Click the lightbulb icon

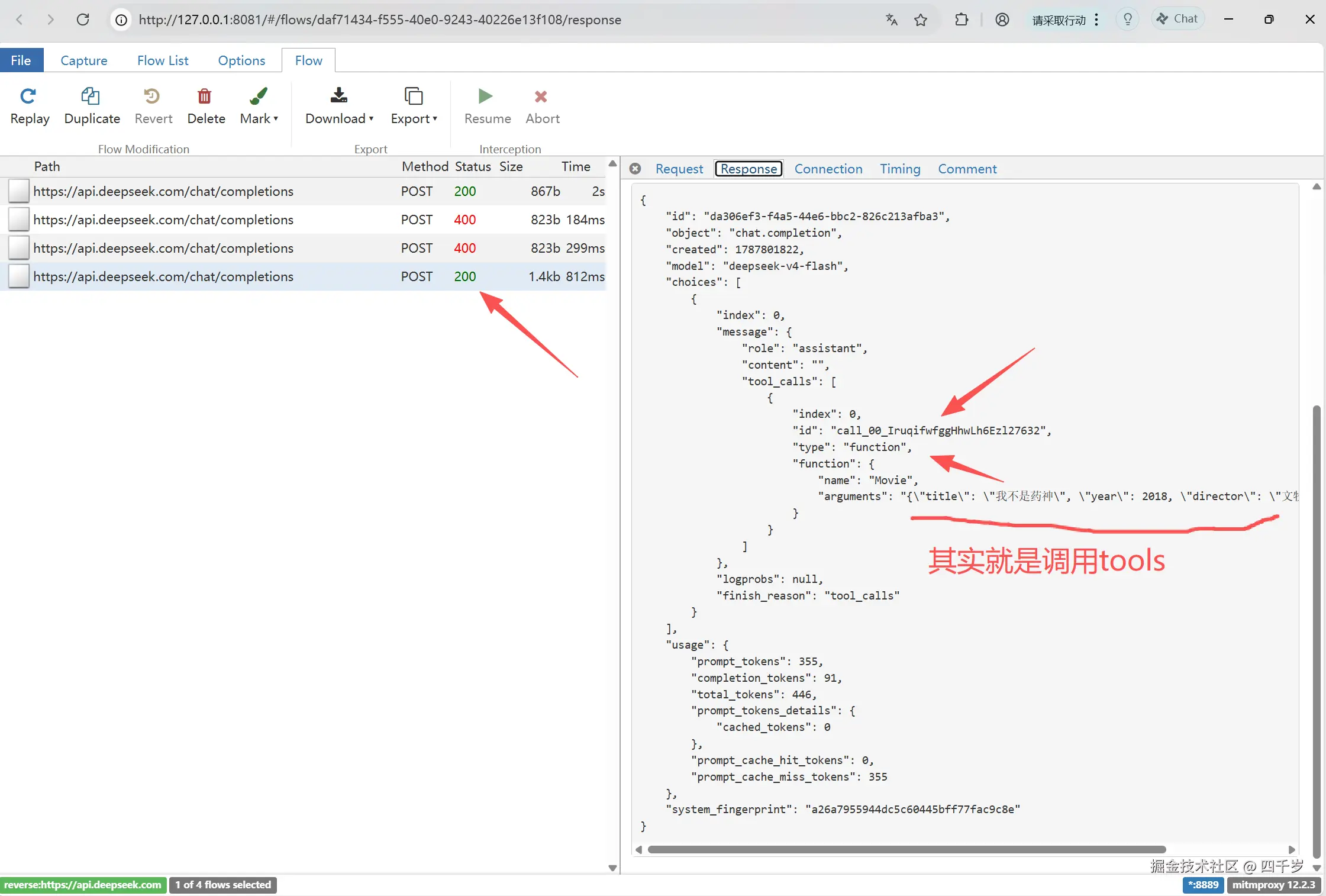click(1128, 20)
